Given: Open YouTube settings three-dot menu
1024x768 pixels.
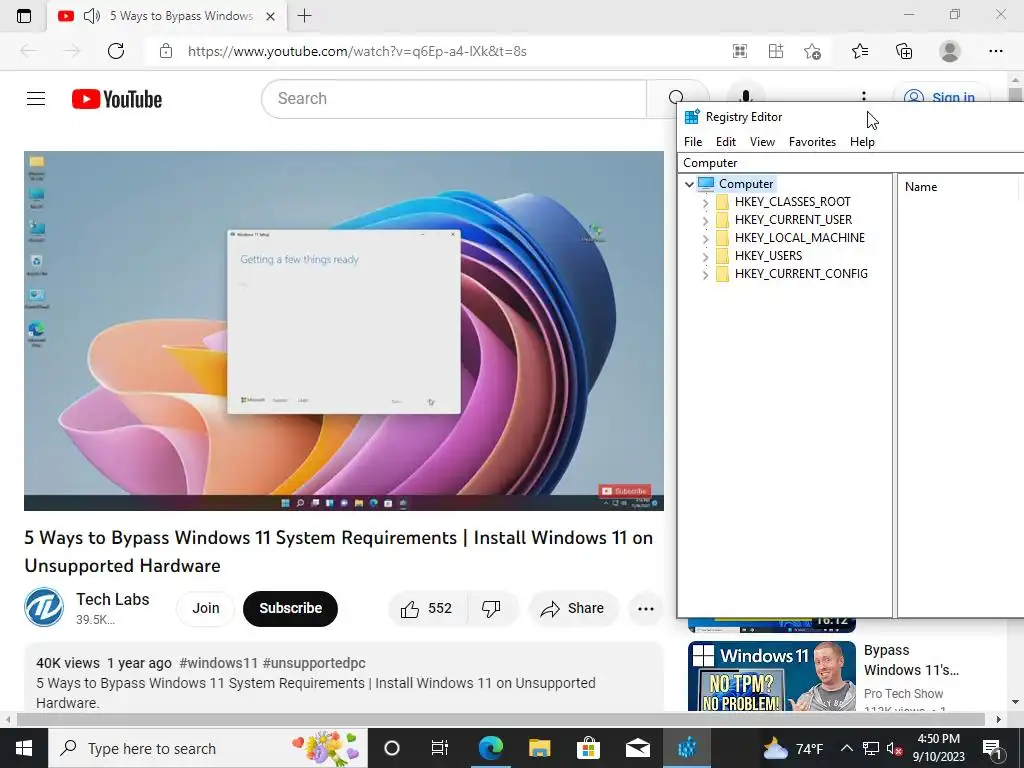Looking at the screenshot, I should [x=863, y=96].
